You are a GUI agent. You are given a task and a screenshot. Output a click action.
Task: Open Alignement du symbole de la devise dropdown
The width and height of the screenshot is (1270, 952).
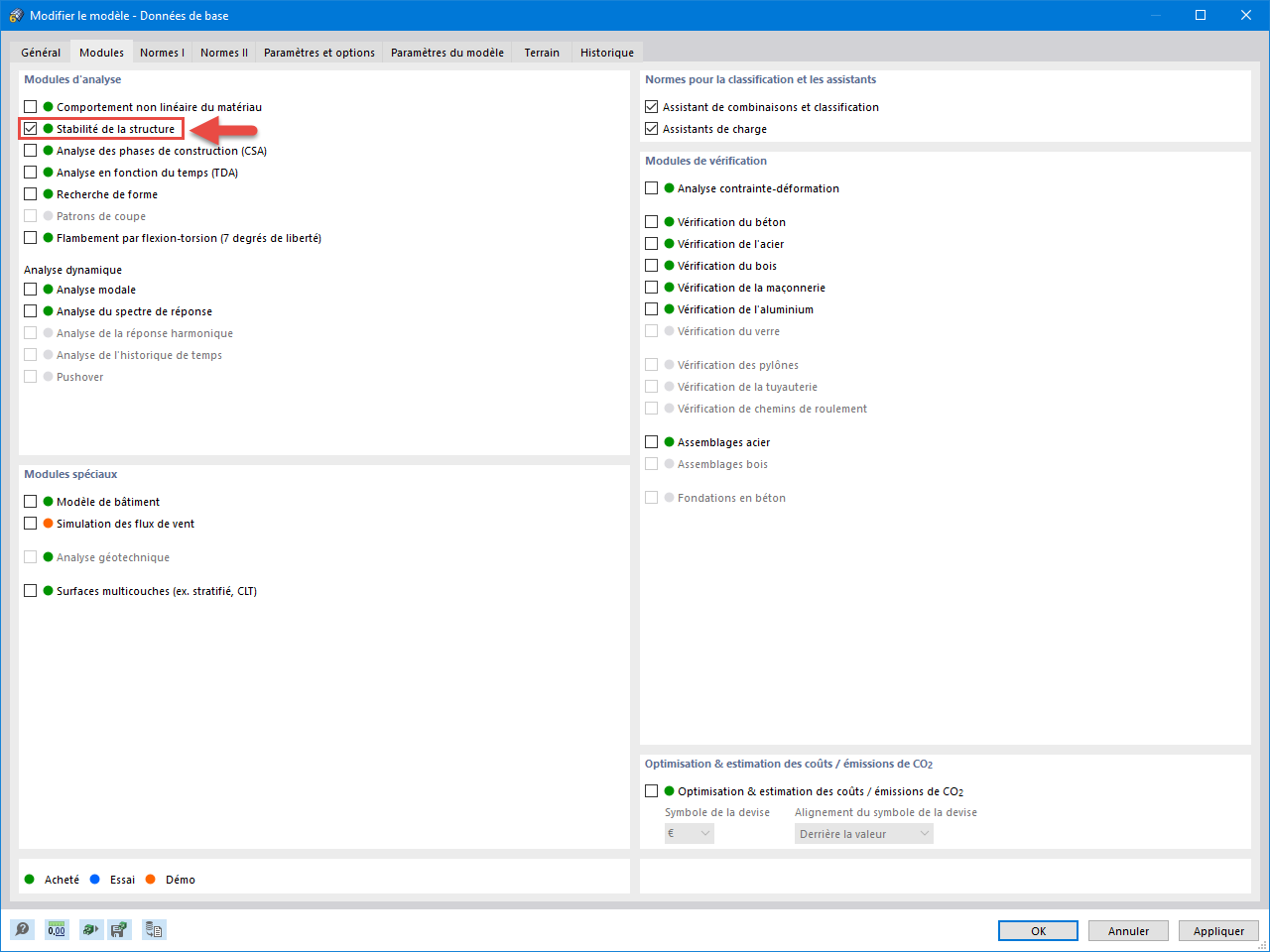pyautogui.click(x=864, y=834)
